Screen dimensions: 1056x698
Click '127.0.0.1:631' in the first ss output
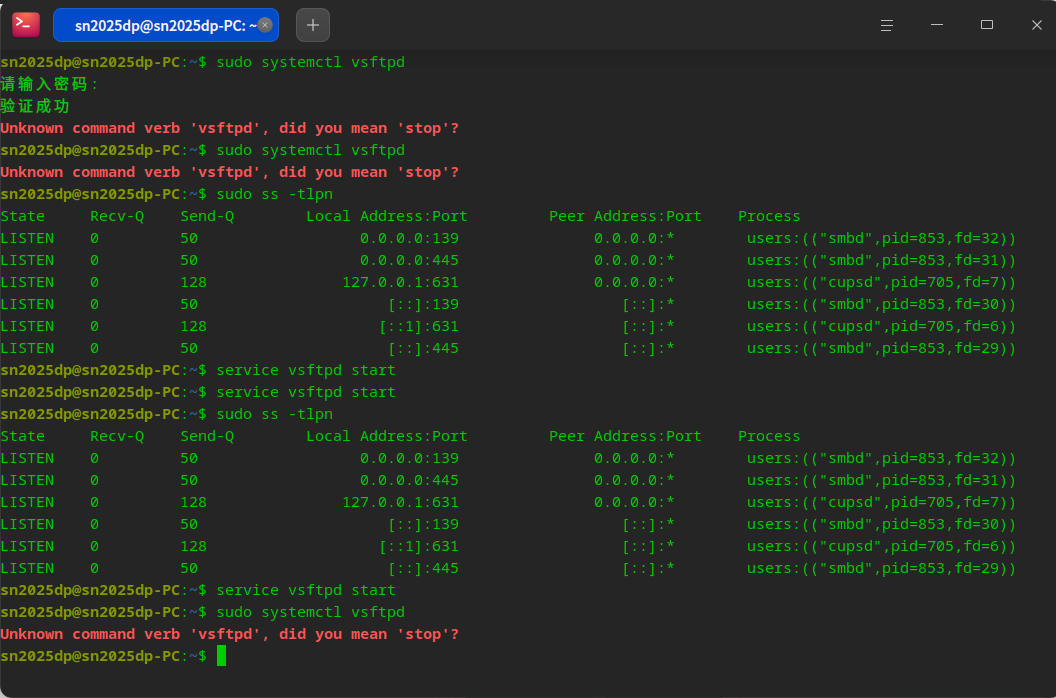tap(401, 282)
